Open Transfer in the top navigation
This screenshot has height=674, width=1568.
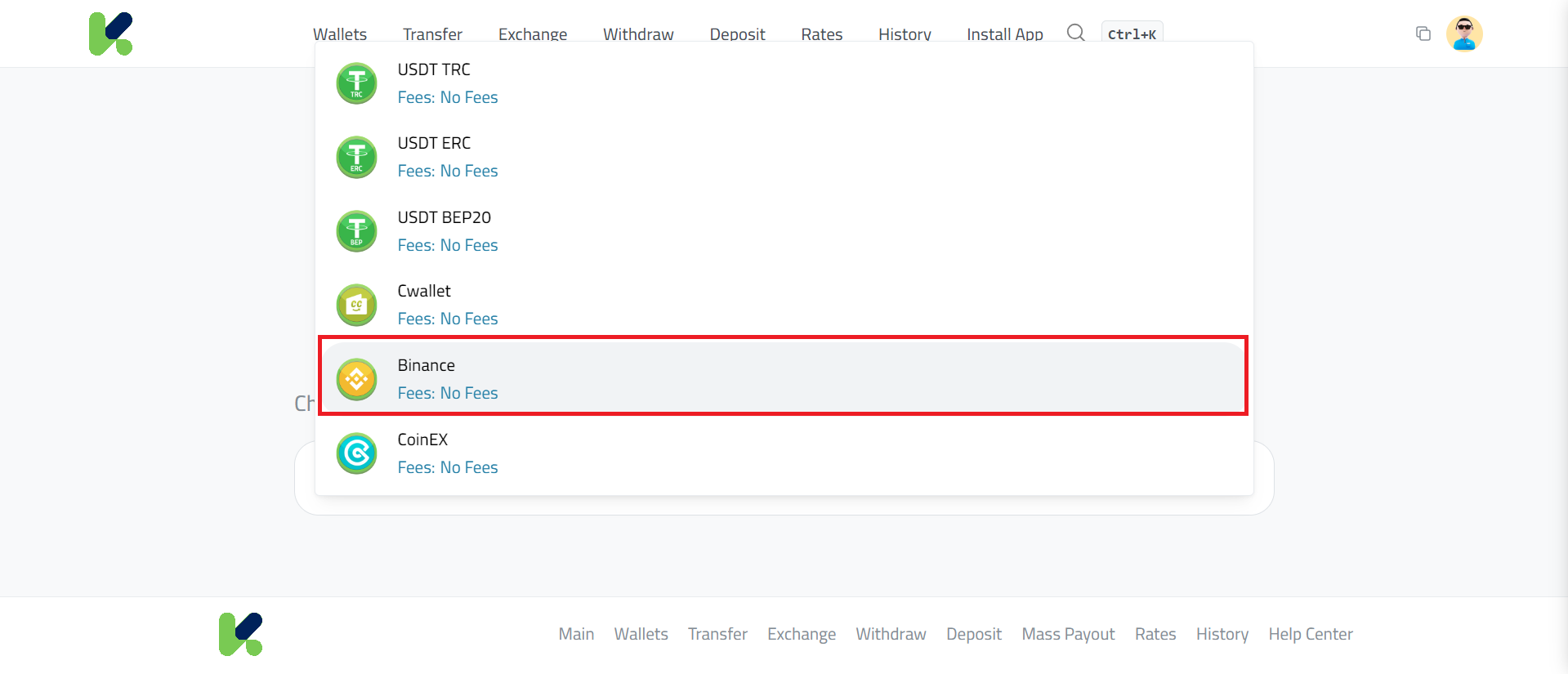coord(432,34)
